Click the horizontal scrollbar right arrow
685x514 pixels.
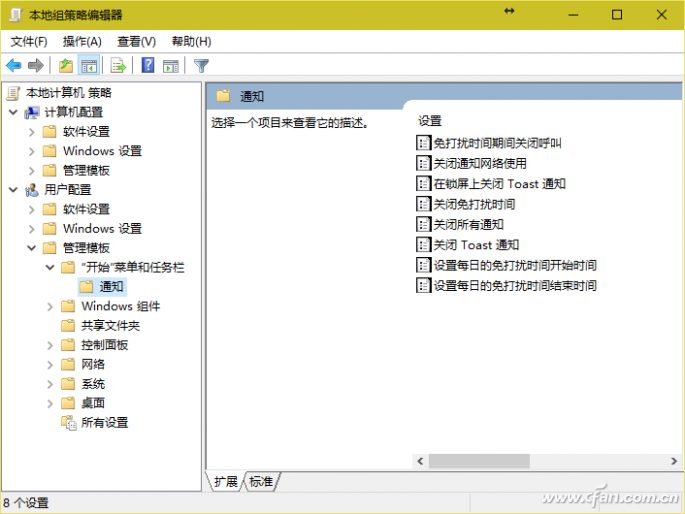pos(674,461)
